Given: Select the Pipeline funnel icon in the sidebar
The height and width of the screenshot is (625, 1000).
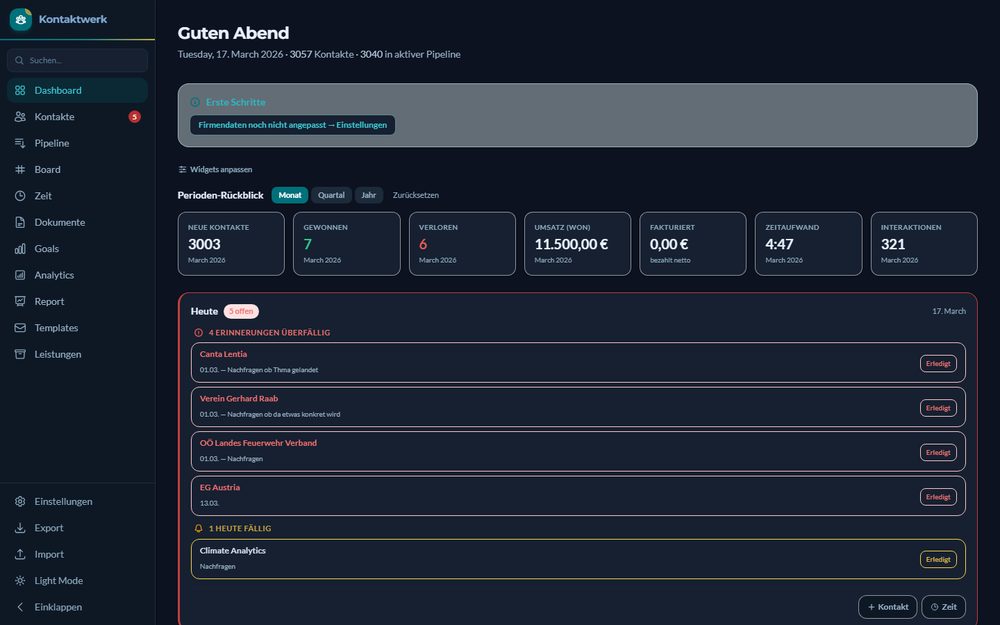Looking at the screenshot, I should coord(18,143).
